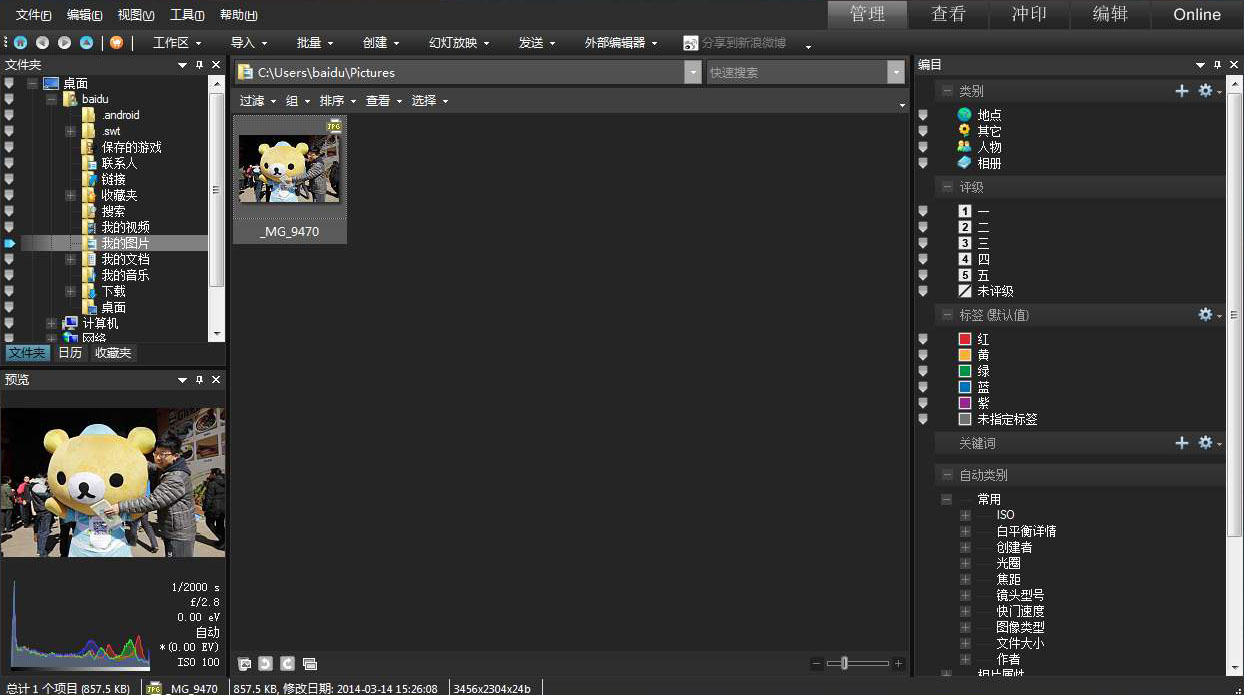Check the 未评级 rating checkbox
This screenshot has height=695, width=1244.
point(923,291)
